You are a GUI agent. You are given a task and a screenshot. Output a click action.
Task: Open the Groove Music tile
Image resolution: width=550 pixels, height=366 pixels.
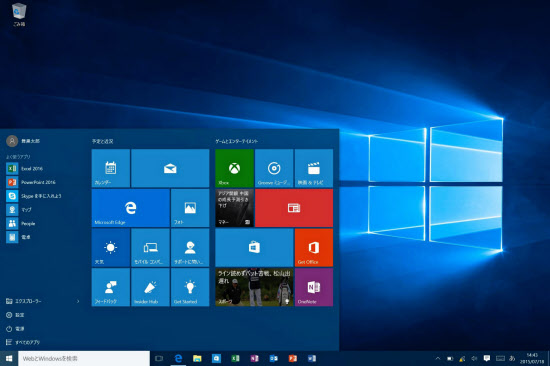click(274, 168)
